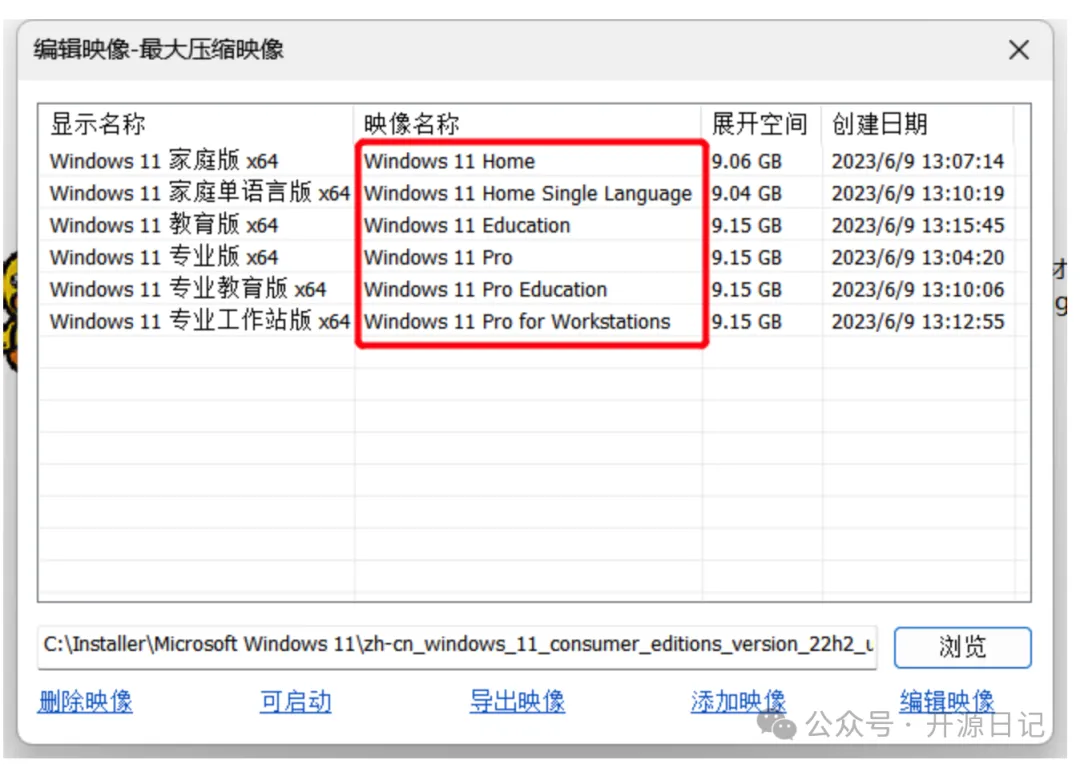The image size is (1080, 768).
Task: Select the Windows 11 家庭版 x64 row
Action: pos(164,161)
